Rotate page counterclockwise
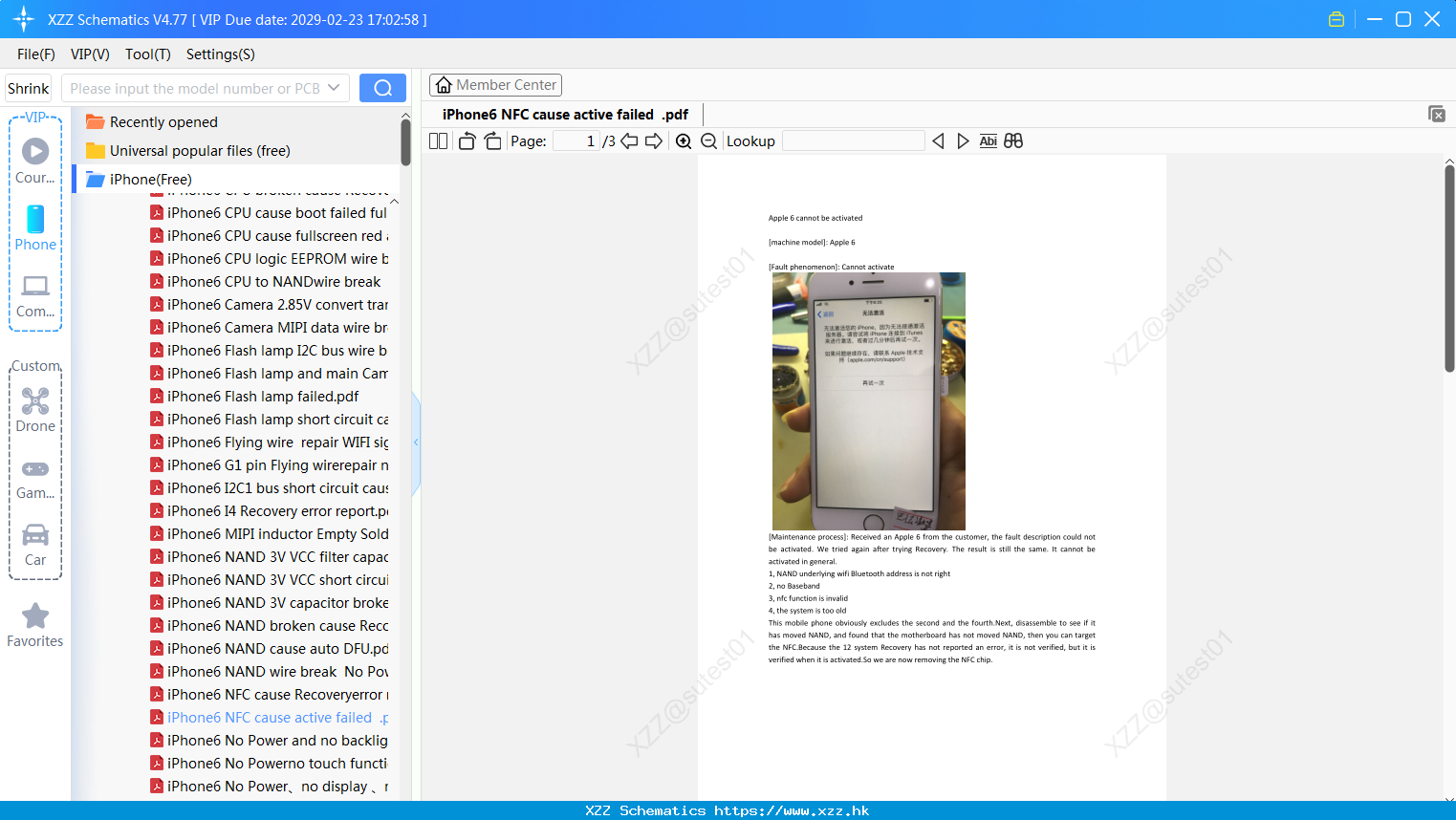 click(467, 141)
